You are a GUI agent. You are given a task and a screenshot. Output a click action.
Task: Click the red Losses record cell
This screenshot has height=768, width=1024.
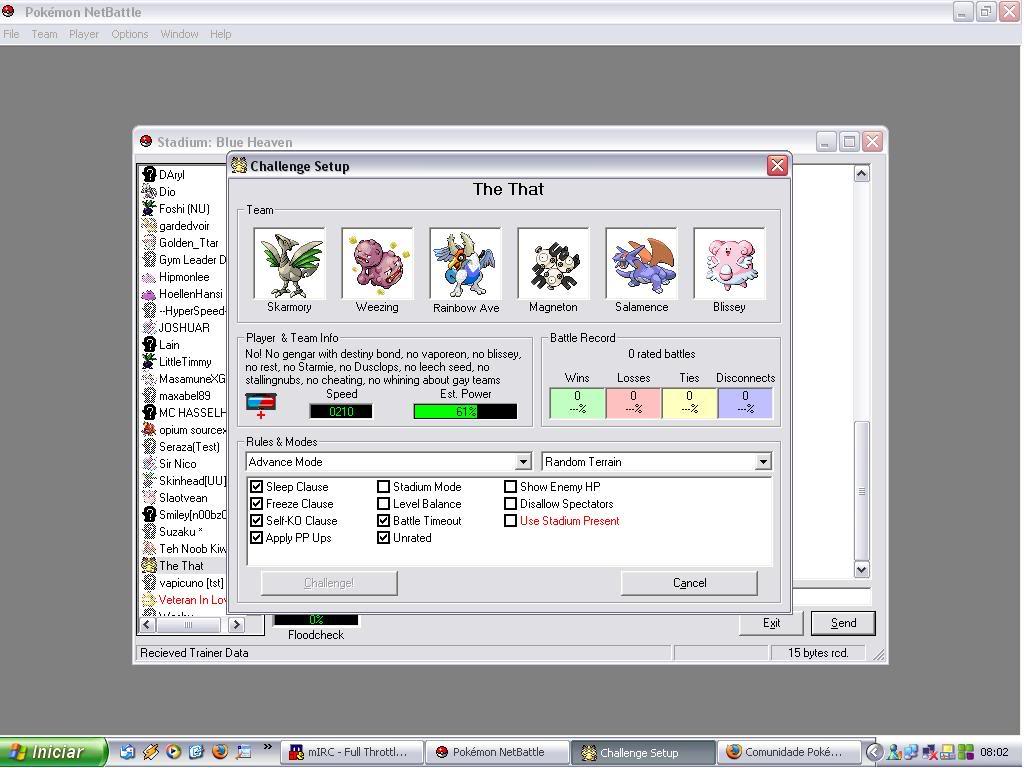point(633,403)
